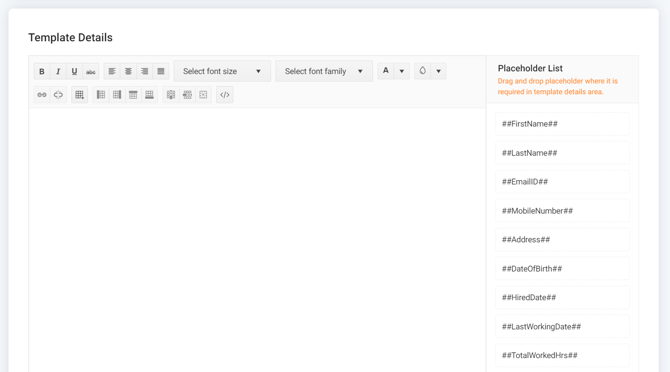Click the Placeholder List heading

(x=530, y=68)
